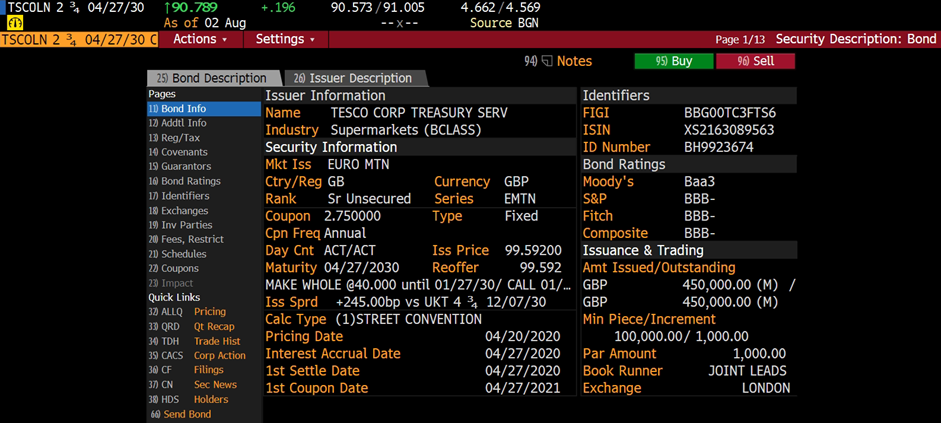Switch to the Bond Description tab
Viewport: 941px width, 423px height.
(x=214, y=79)
